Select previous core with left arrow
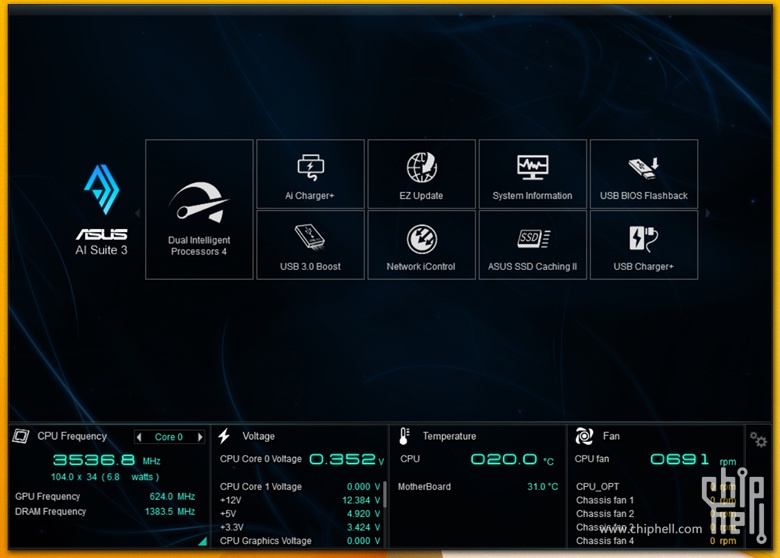 click(x=139, y=437)
